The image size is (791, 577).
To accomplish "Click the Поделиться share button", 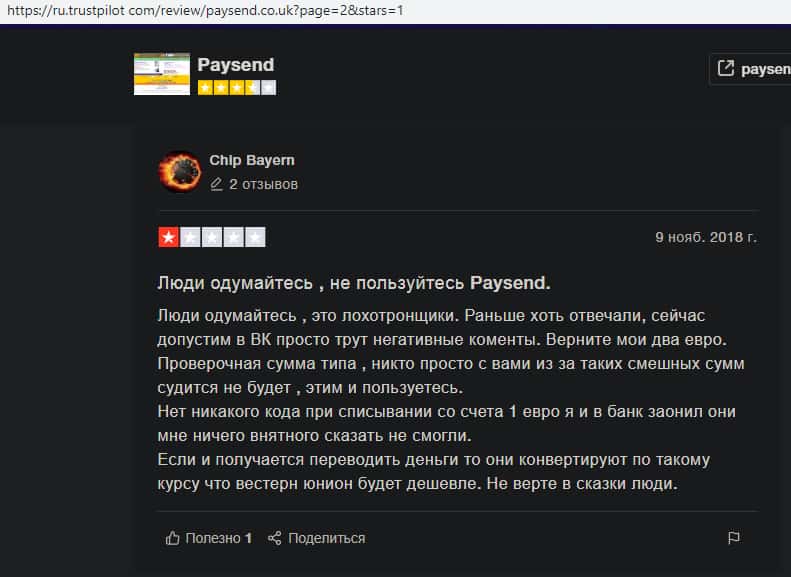I will click(316, 538).
